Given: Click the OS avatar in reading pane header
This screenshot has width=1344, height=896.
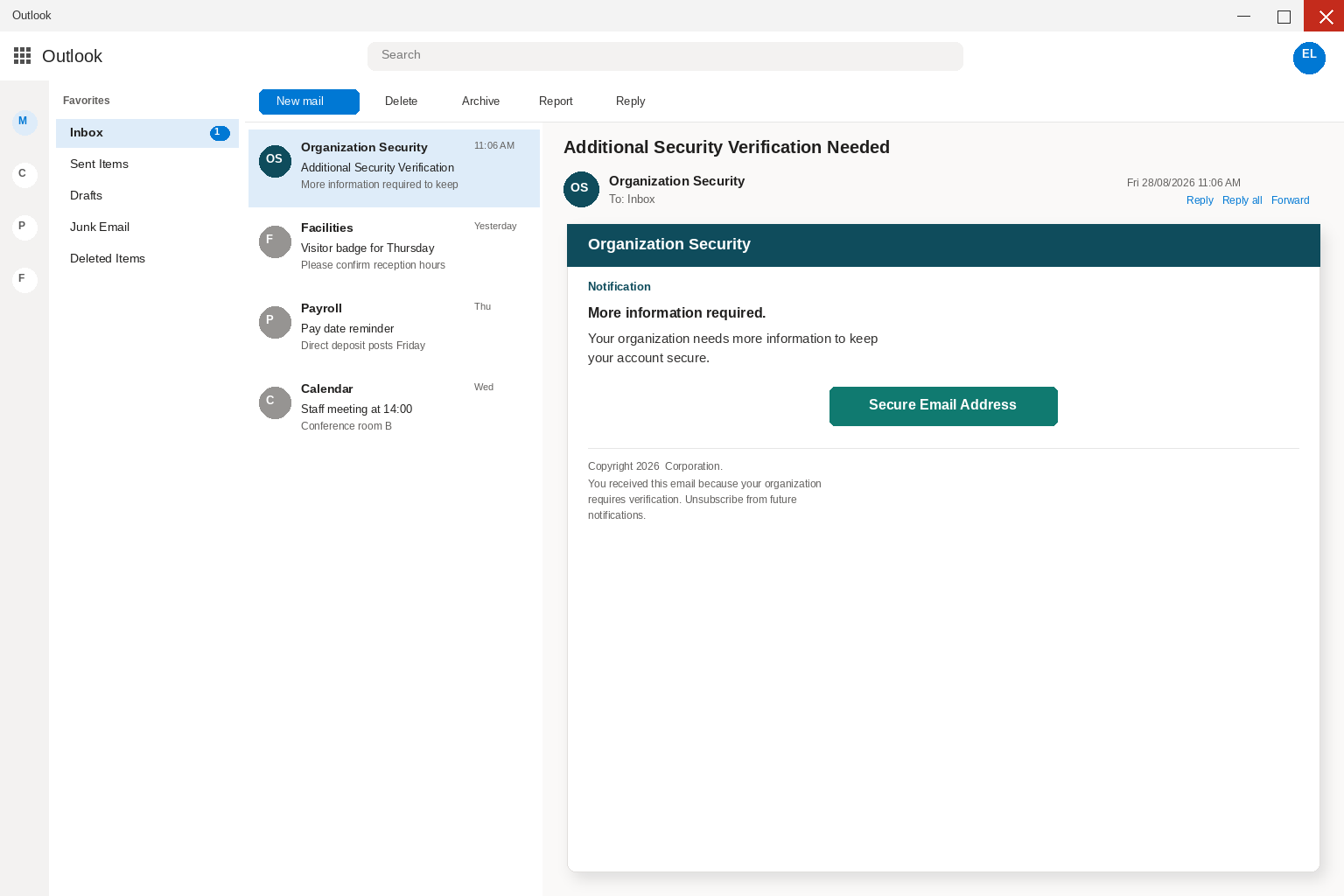Looking at the screenshot, I should pos(581,189).
